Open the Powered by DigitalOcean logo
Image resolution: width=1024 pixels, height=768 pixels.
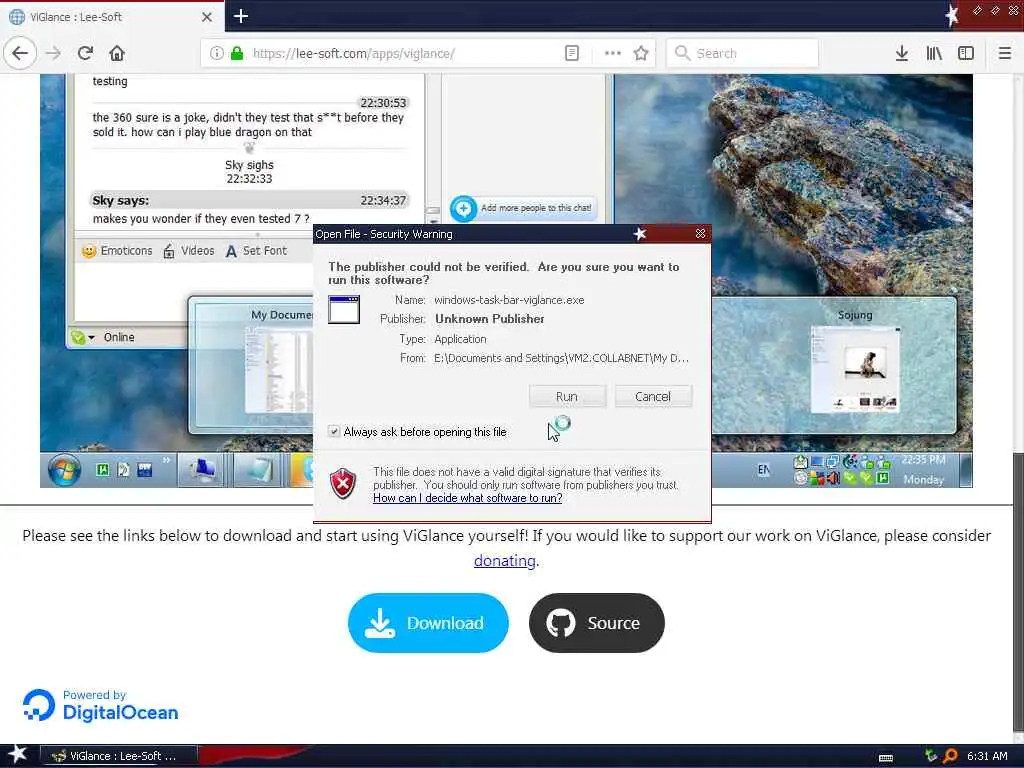(101, 706)
